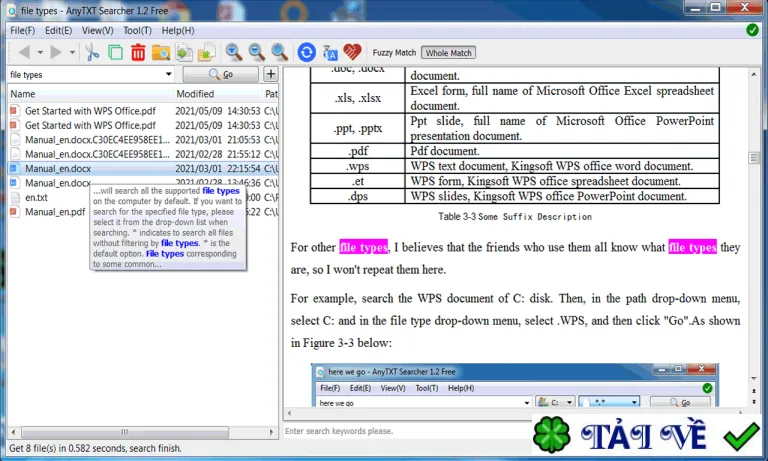768x461 pixels.
Task: Expand the search keyword dropdown arrow
Action: 168,74
